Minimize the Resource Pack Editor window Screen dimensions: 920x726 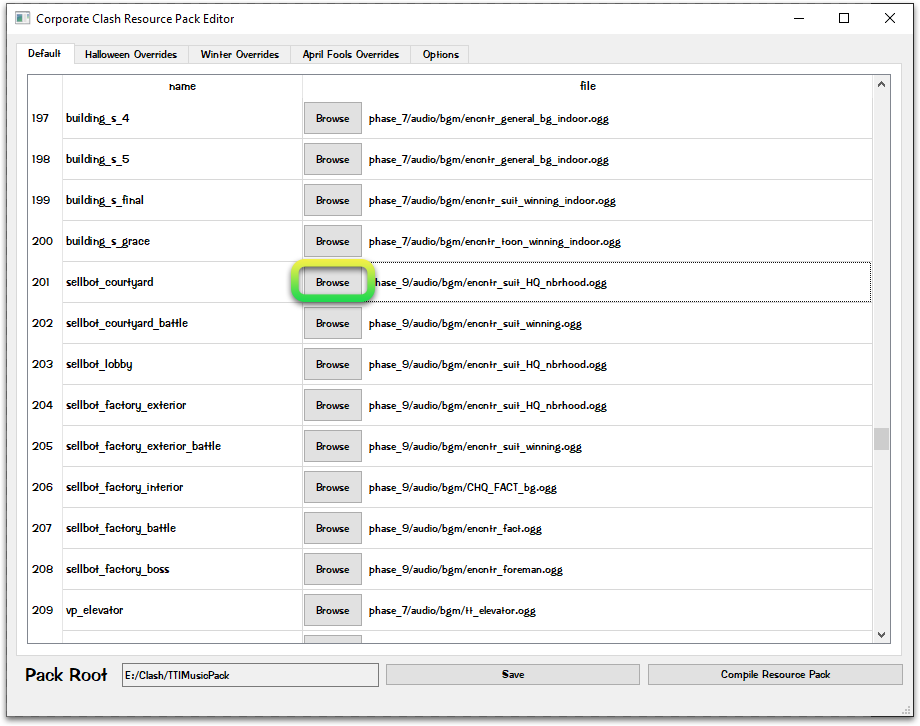[x=799, y=18]
